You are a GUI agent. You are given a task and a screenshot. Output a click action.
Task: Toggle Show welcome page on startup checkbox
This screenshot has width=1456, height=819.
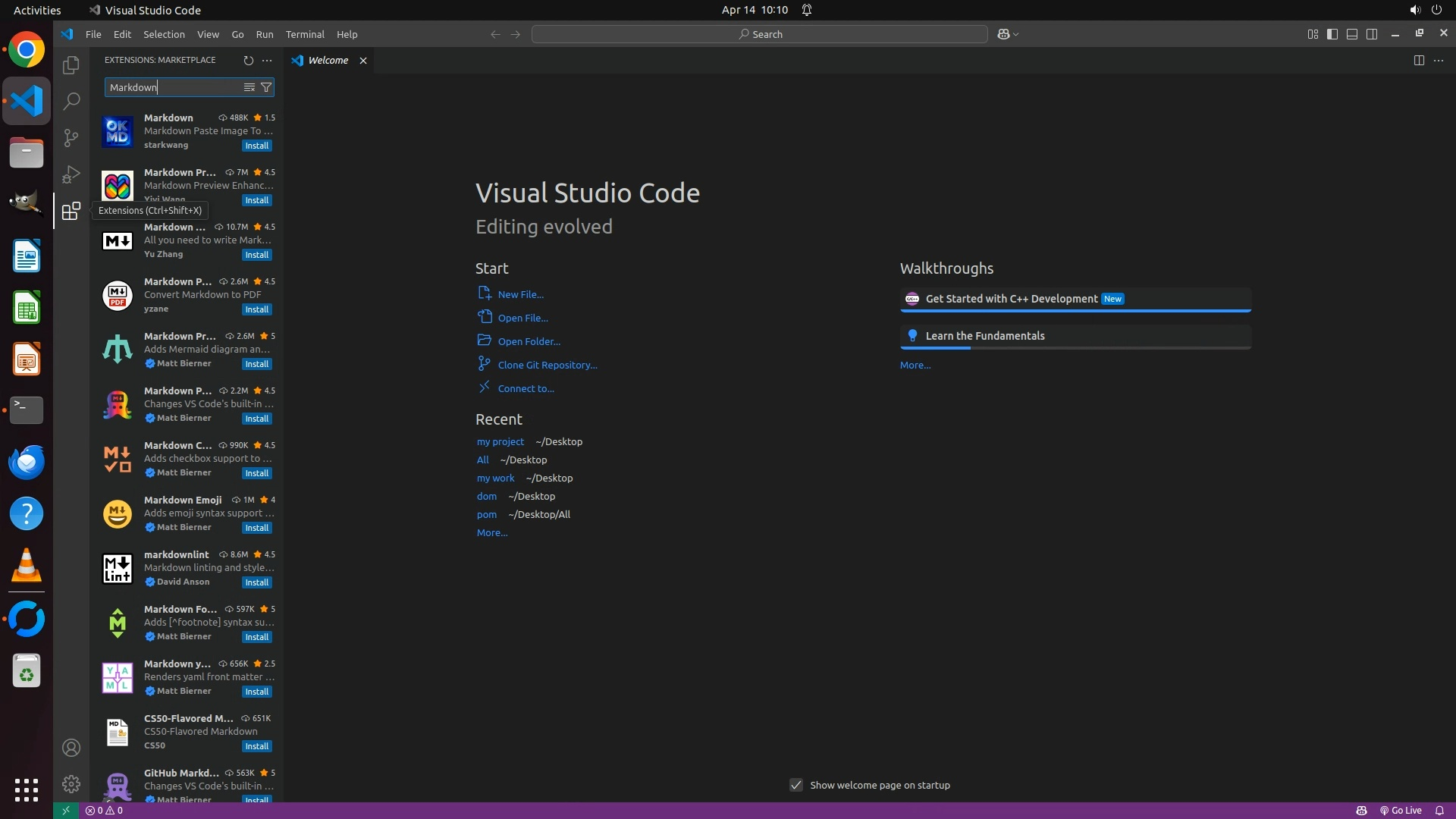tap(795, 785)
